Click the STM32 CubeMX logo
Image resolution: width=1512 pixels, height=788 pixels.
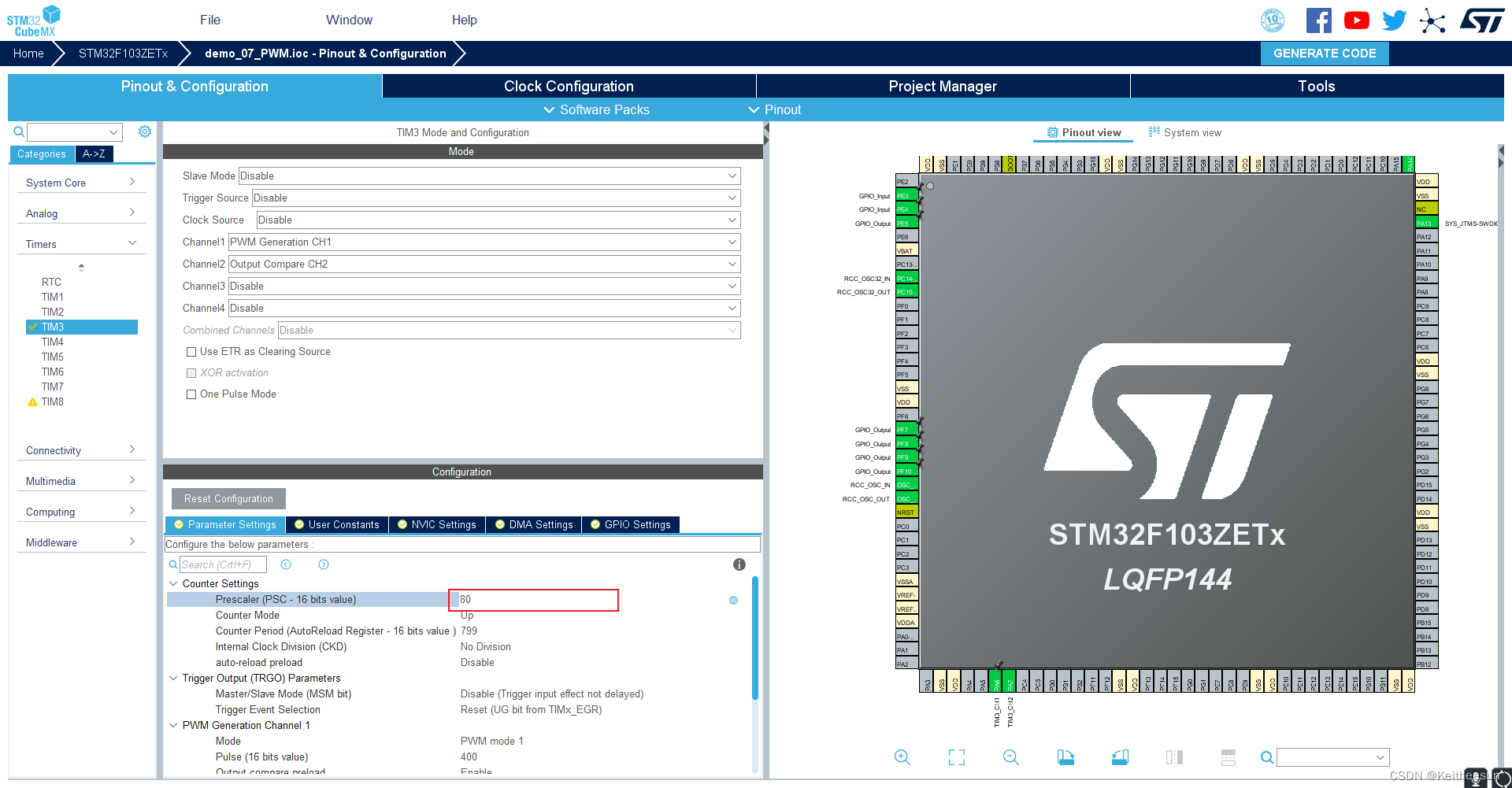point(34,20)
